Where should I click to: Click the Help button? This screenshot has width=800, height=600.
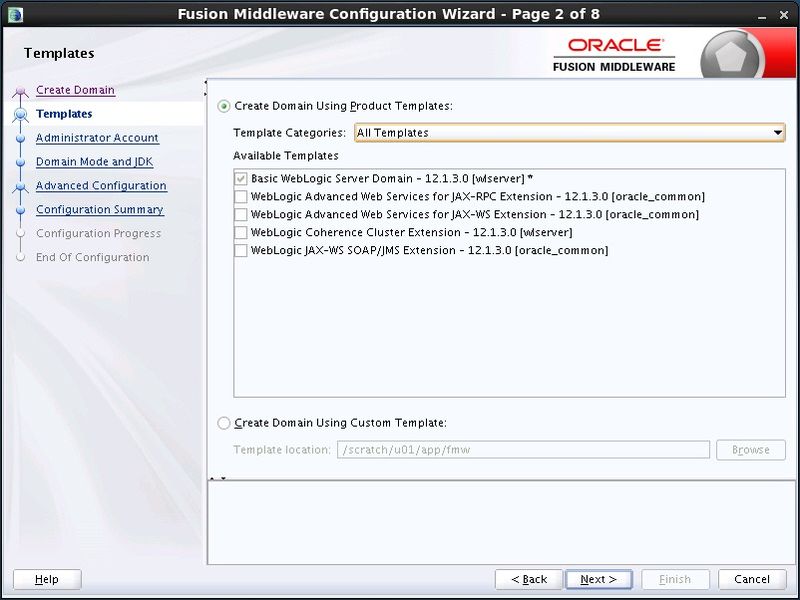click(x=47, y=579)
